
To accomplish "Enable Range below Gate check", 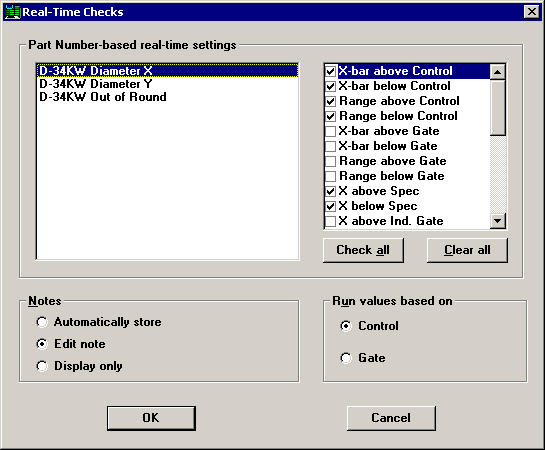I will tap(331, 176).
